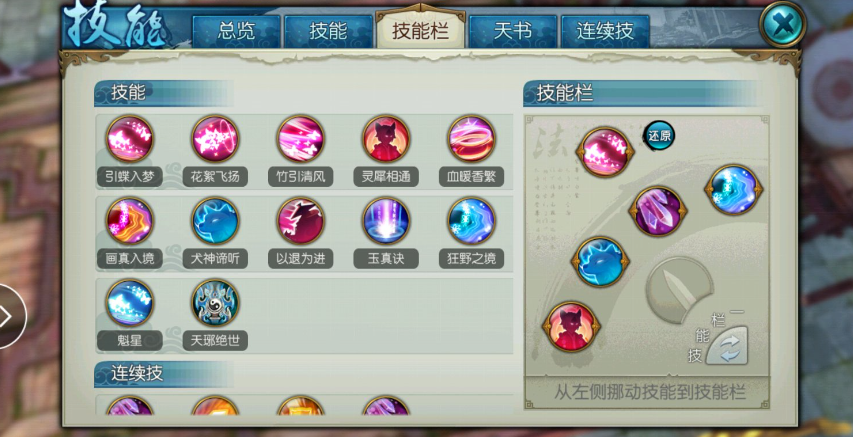The height and width of the screenshot is (437, 853).
Task: Toggle the skill bar switch arrows button
Action: [727, 346]
